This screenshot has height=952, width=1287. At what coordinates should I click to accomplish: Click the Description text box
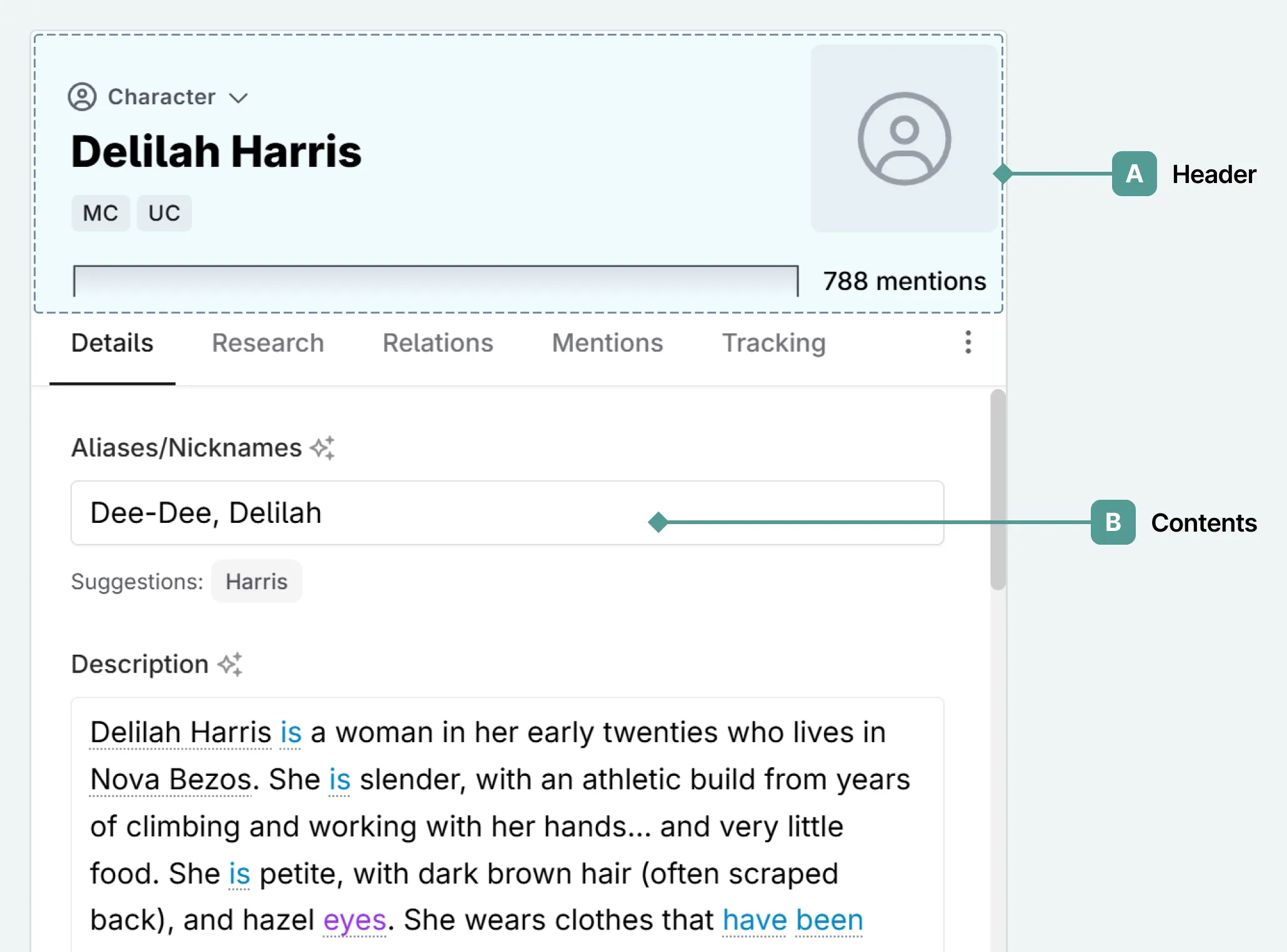coord(507,825)
